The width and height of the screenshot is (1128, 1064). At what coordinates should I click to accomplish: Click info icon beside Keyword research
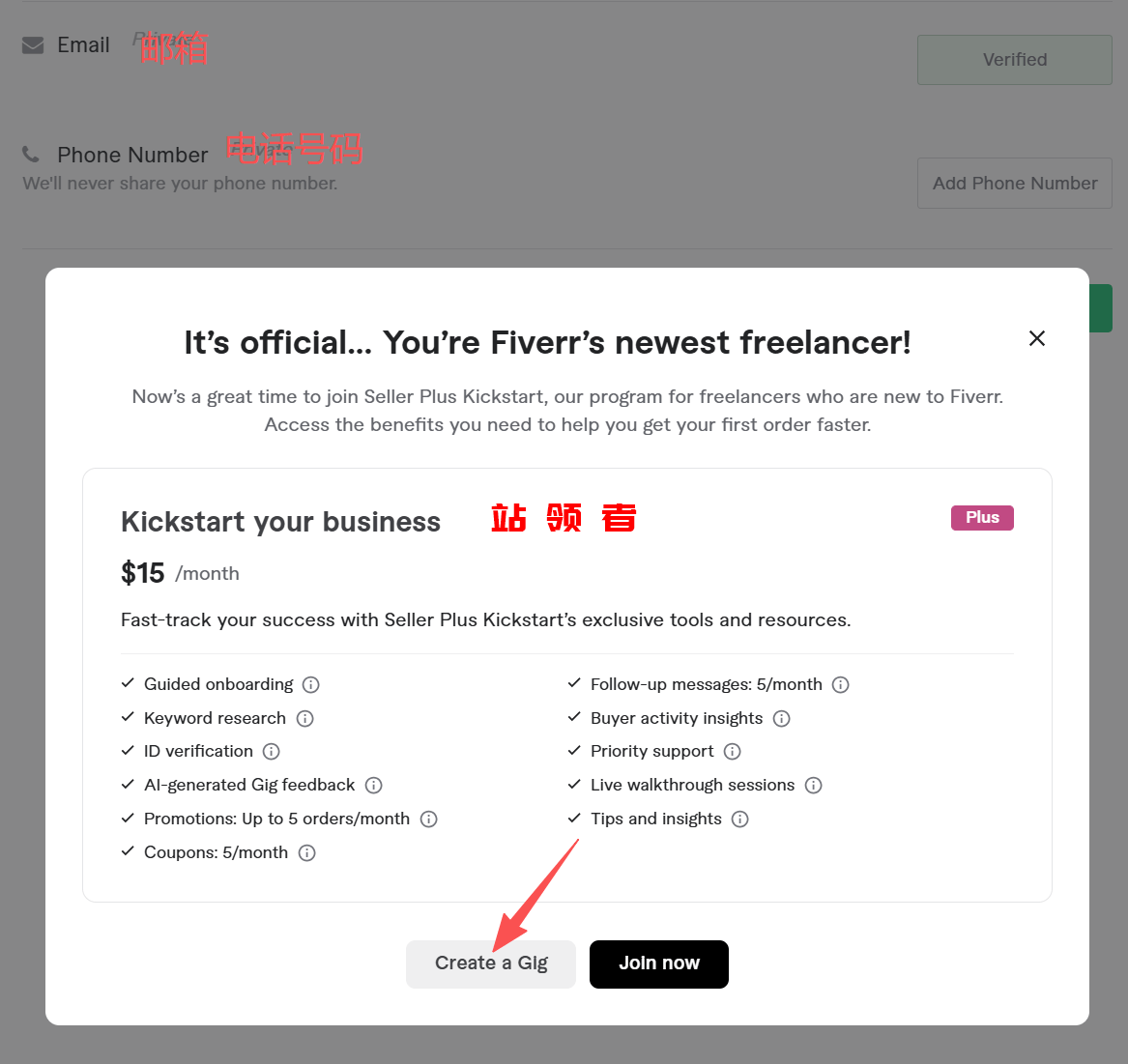(x=304, y=718)
